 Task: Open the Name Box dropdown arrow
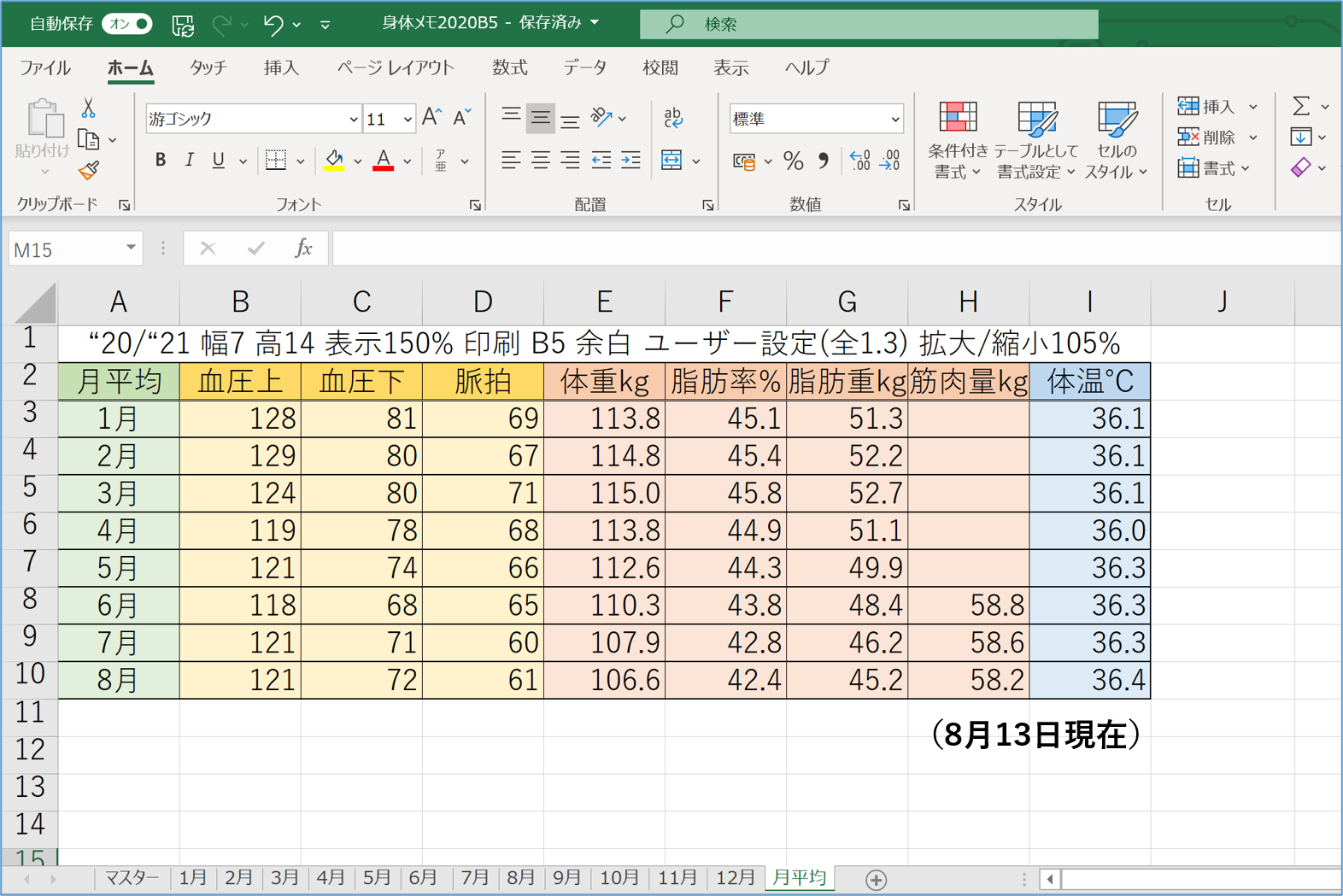click(131, 249)
